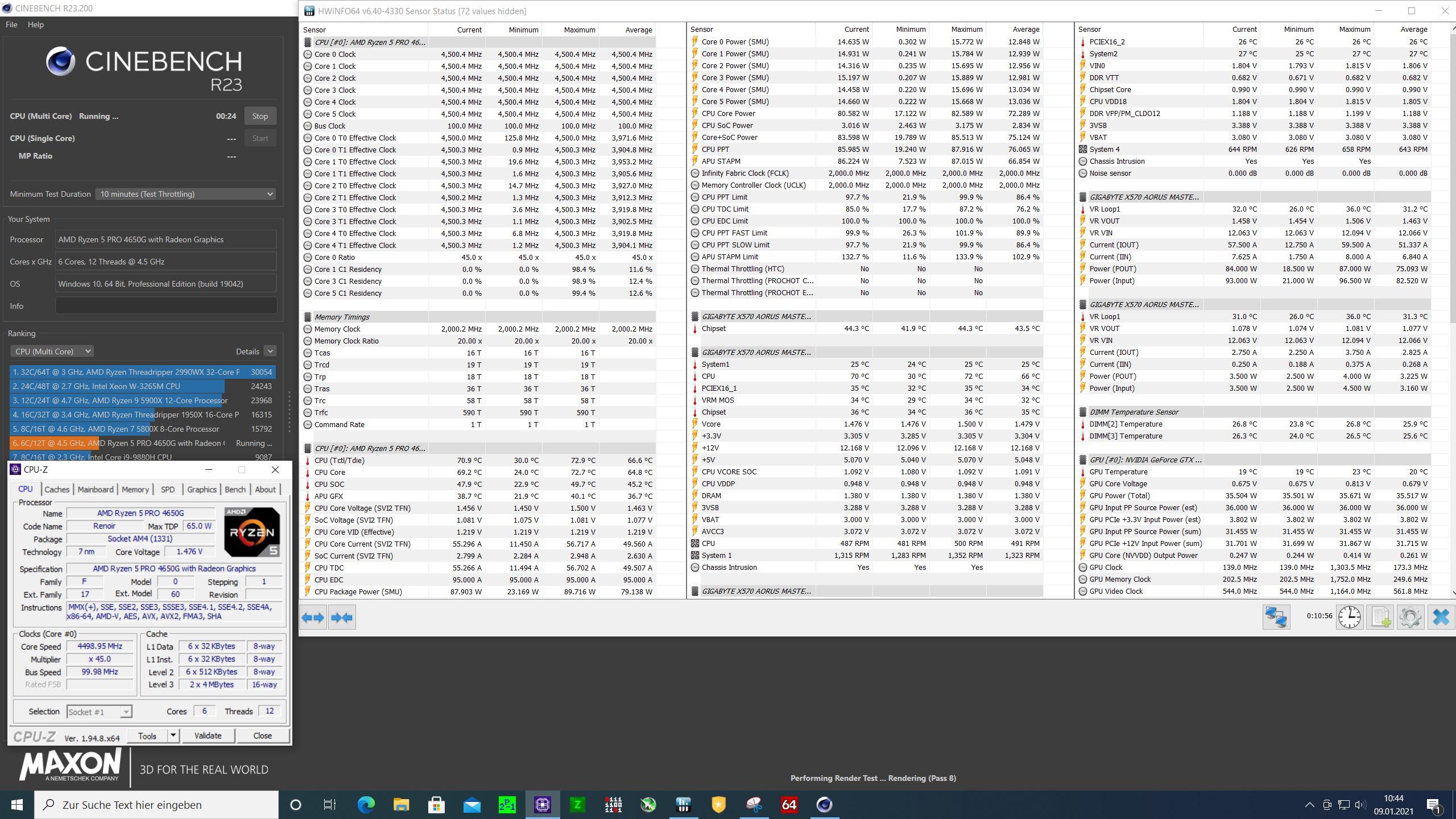Click CPU-Z Close button

pyautogui.click(x=262, y=736)
